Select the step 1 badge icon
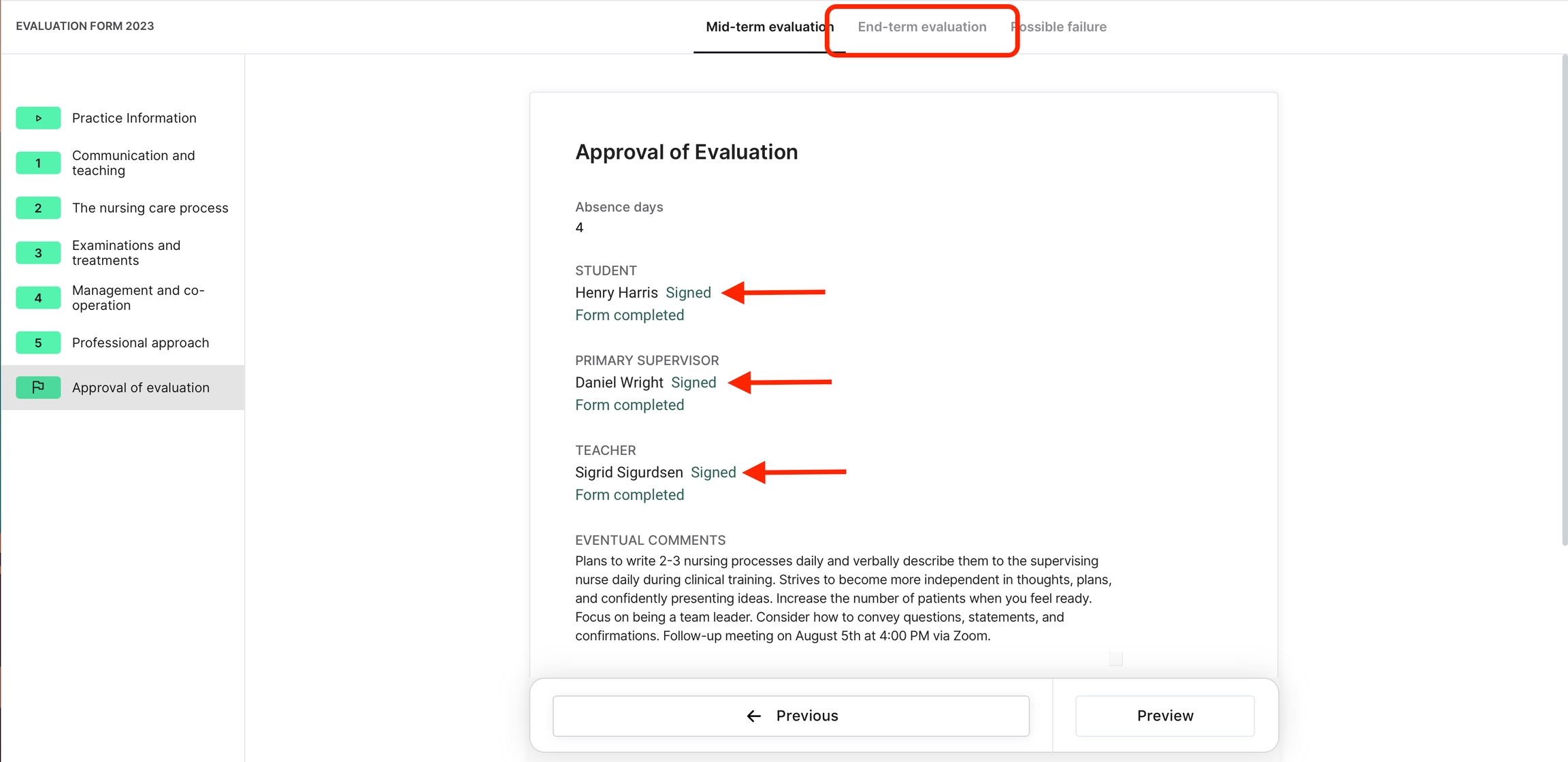The width and height of the screenshot is (1568, 762). click(x=38, y=163)
